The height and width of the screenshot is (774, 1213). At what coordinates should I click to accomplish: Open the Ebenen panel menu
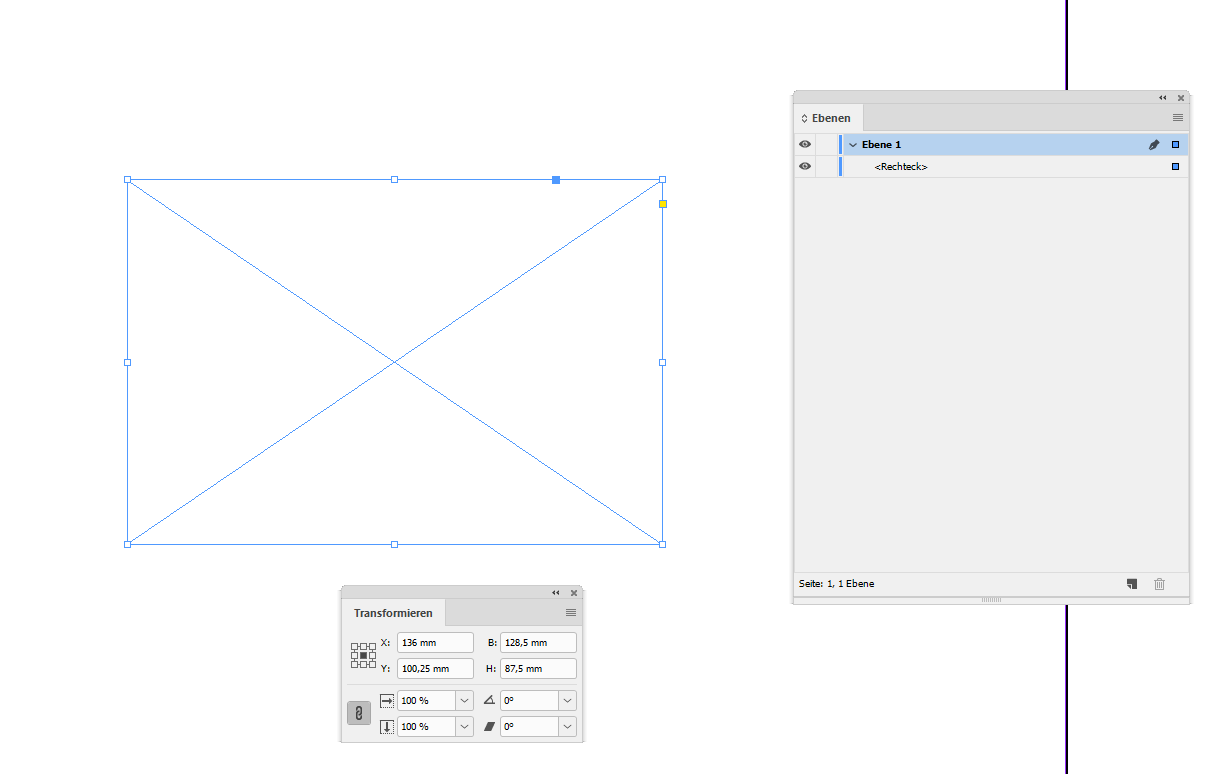click(1178, 117)
